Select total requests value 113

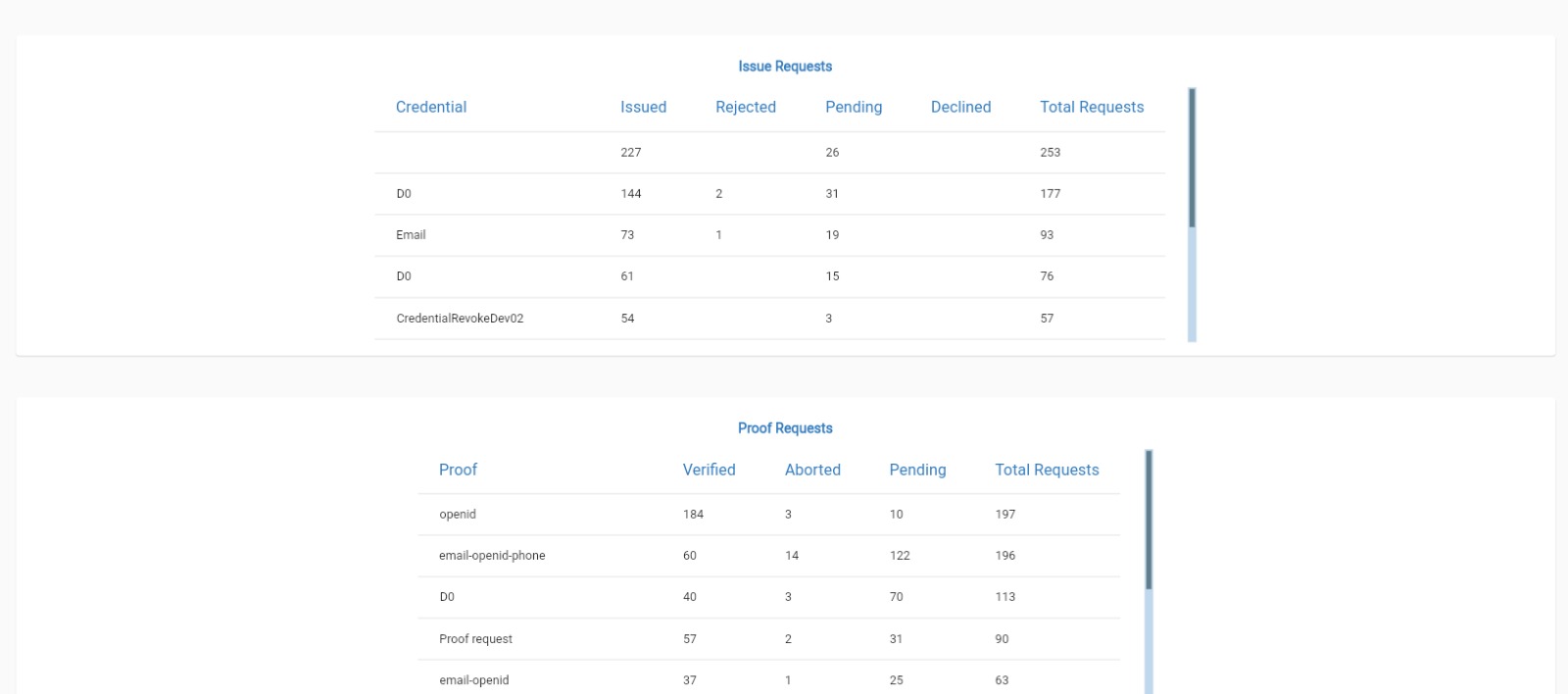tap(1005, 596)
